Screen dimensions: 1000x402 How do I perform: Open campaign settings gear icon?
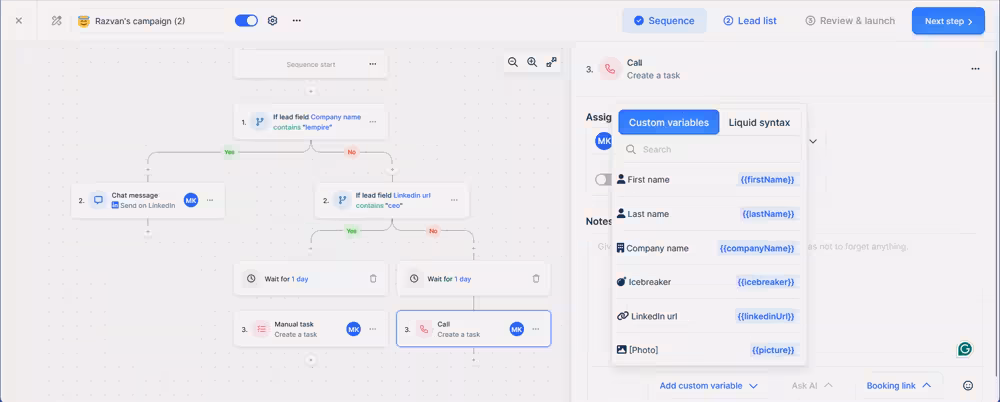[x=272, y=20]
